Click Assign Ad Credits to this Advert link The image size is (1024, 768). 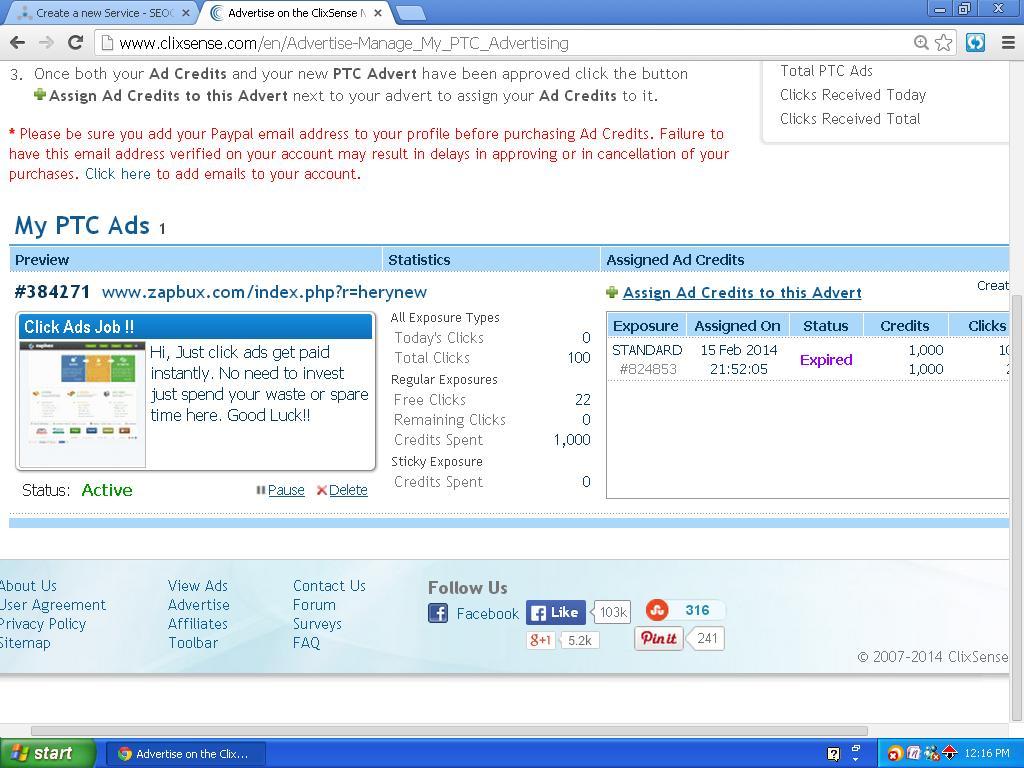tap(741, 293)
